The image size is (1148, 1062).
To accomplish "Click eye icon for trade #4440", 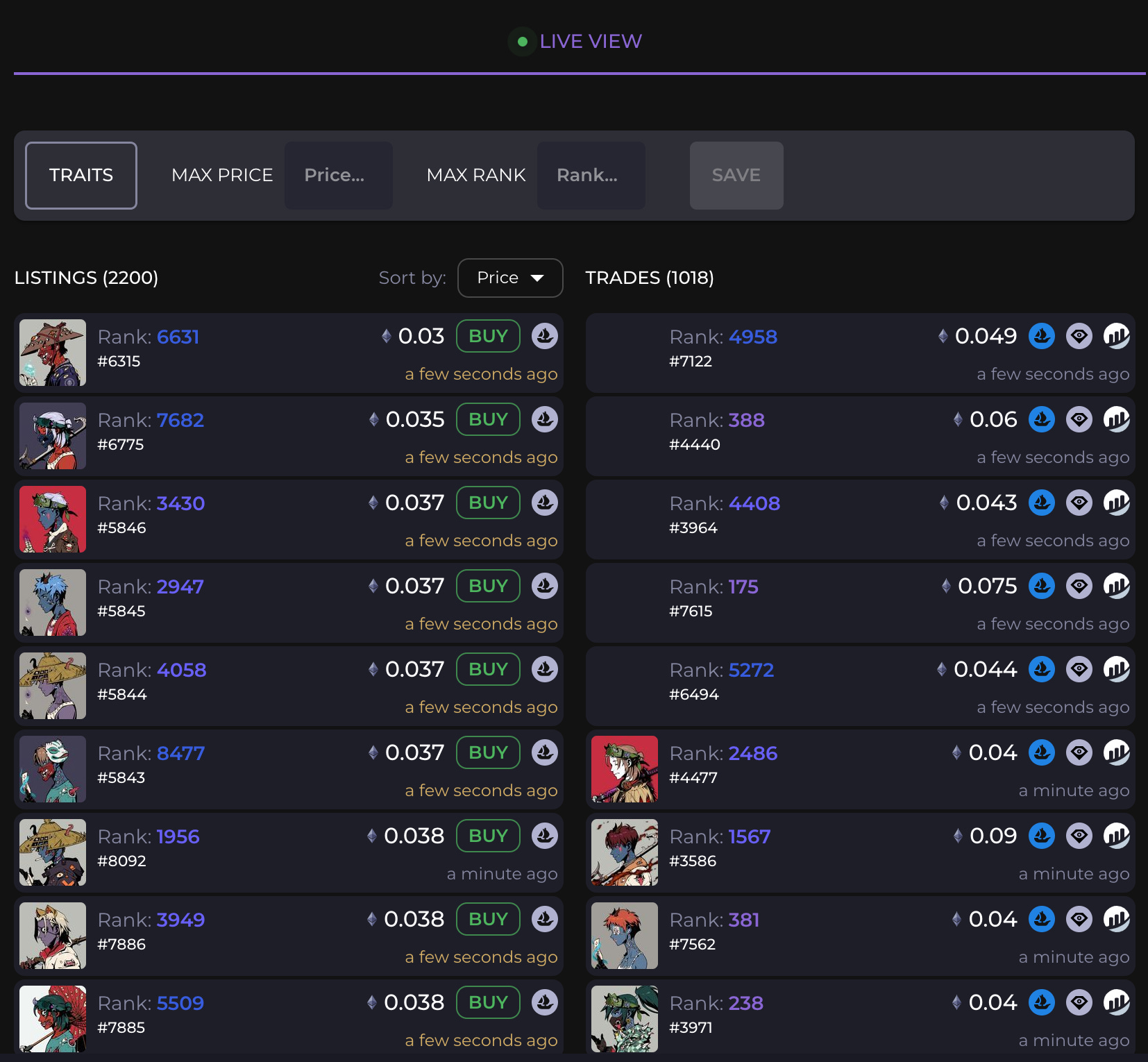I will (x=1079, y=419).
